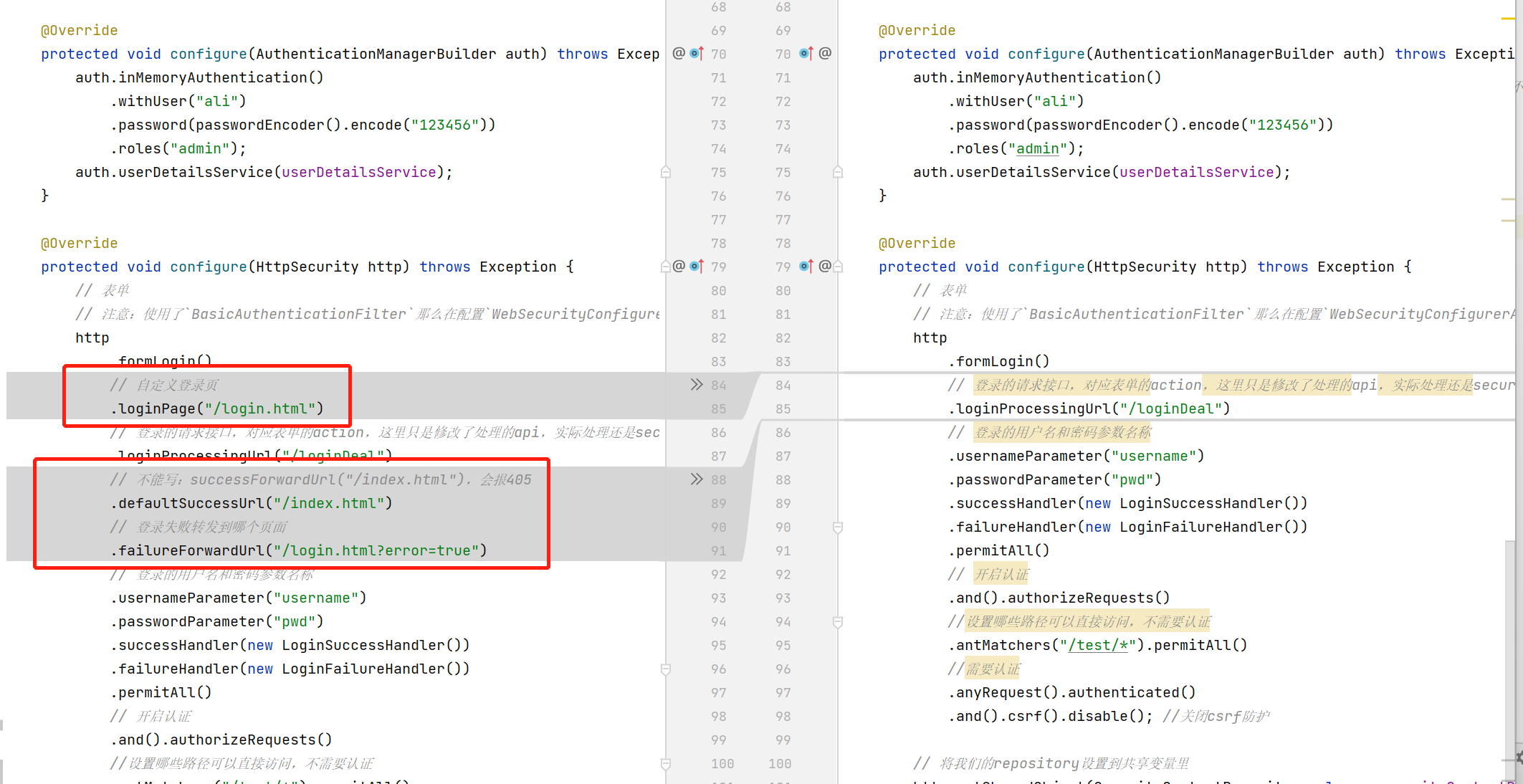Click the .successHandler line in the left pane

[x=290, y=645]
